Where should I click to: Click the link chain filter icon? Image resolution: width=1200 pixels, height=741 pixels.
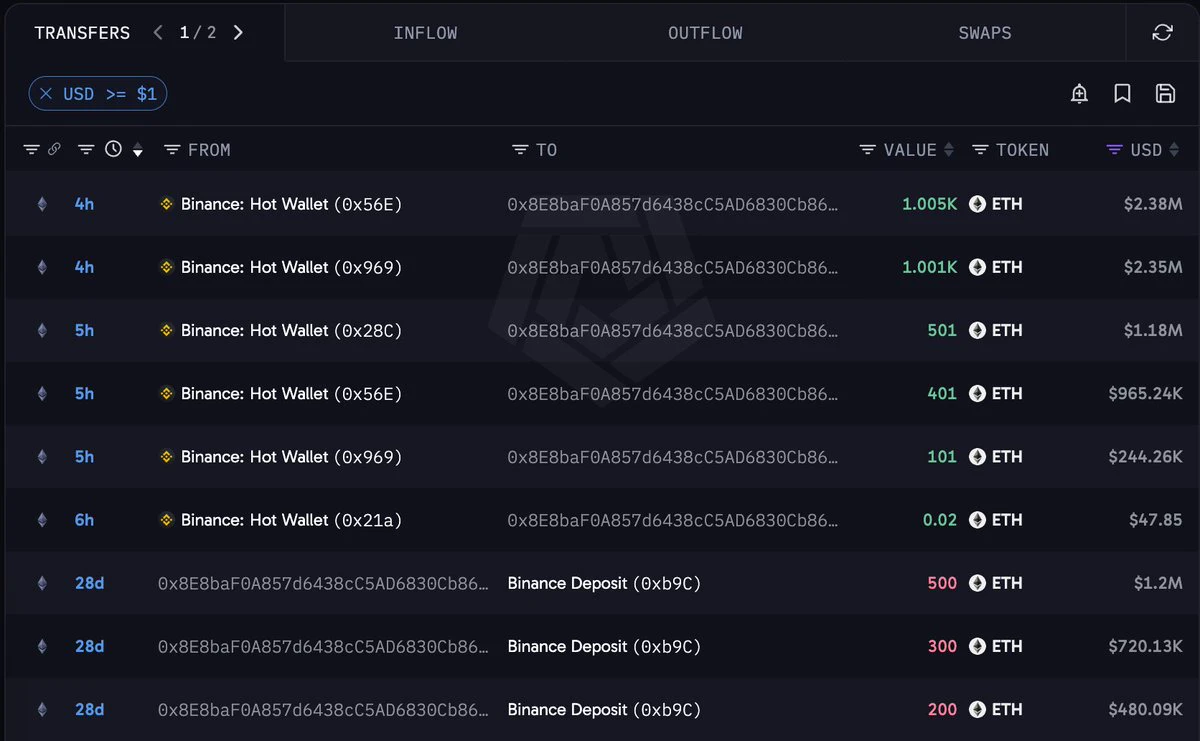pyautogui.click(x=54, y=149)
